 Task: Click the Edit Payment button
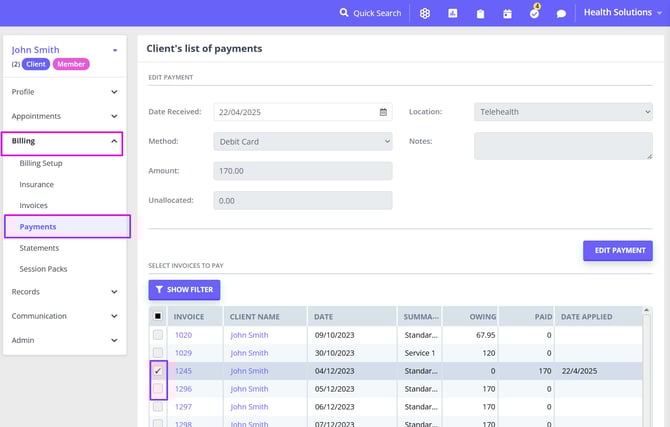(x=617, y=251)
